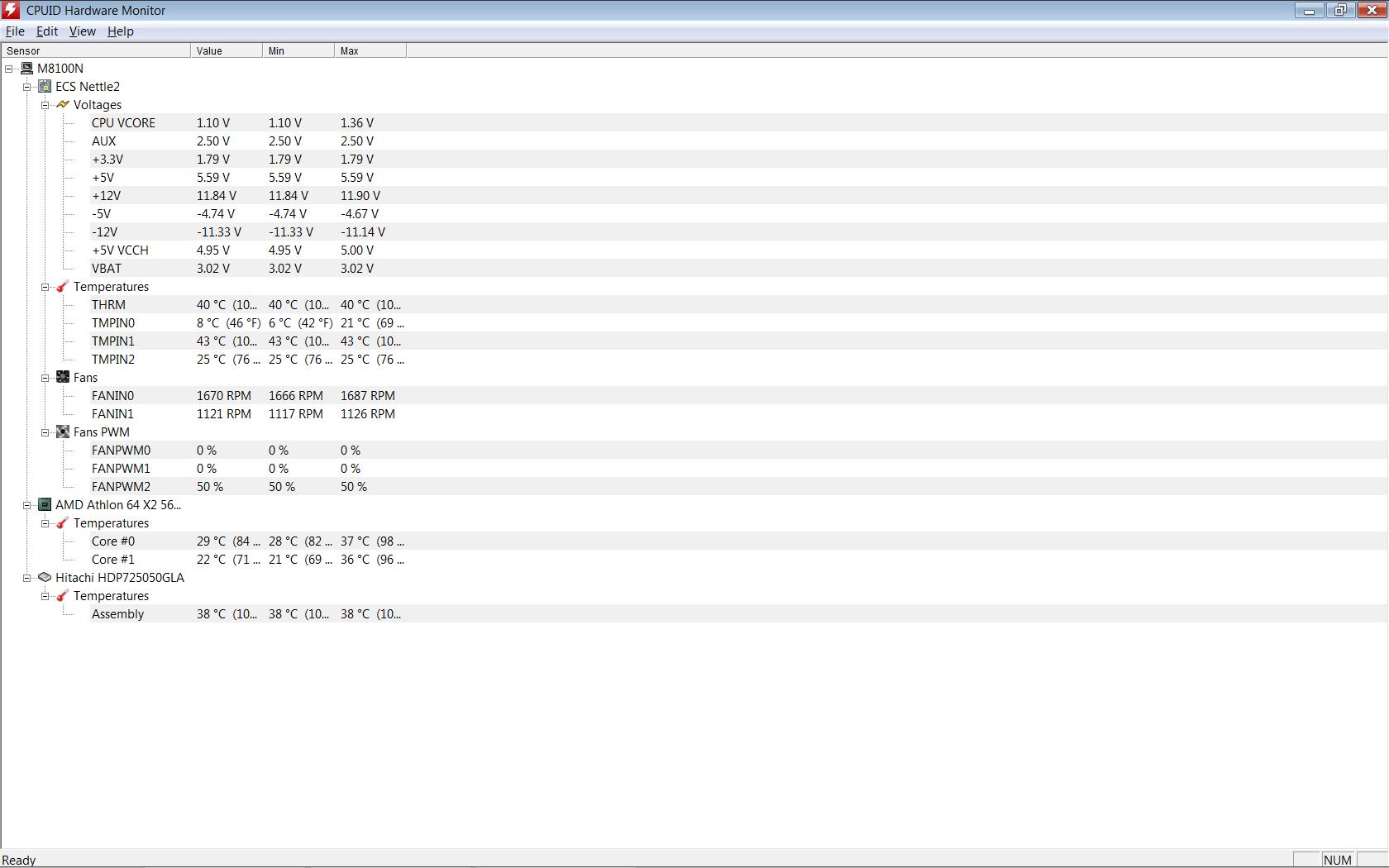This screenshot has height=868, width=1389.
Task: Click the 1687 RPM max value
Action: tap(368, 396)
